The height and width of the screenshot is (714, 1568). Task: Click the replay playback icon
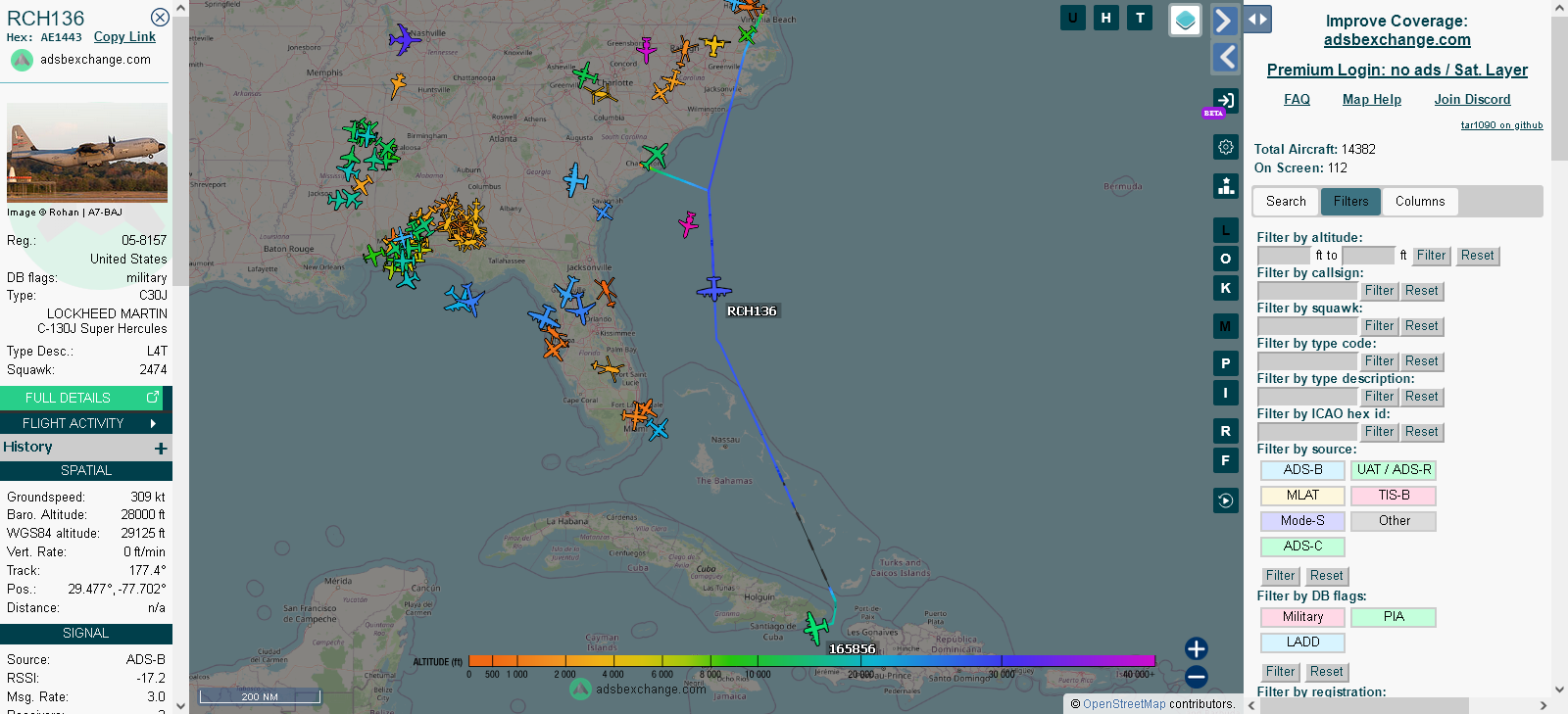1226,500
